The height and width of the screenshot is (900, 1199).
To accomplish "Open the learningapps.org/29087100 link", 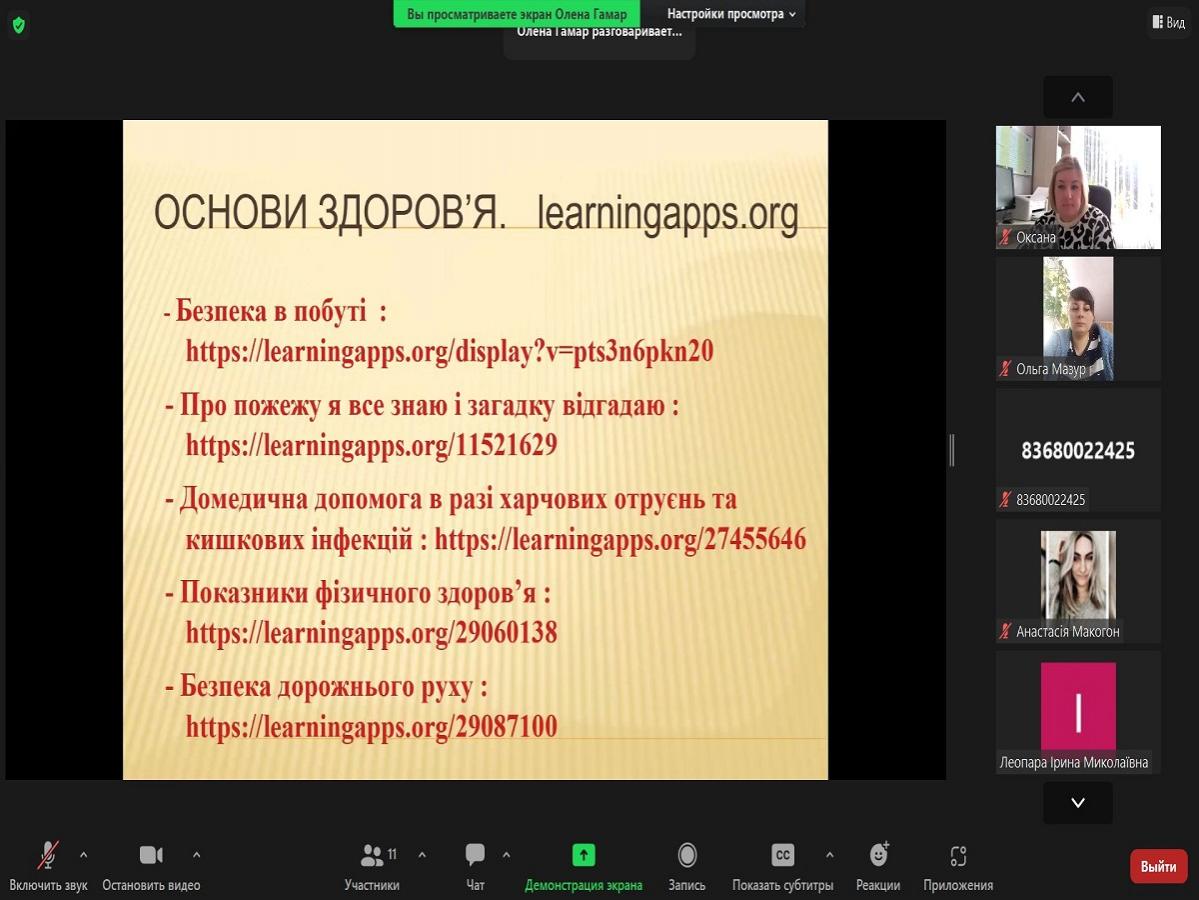I will click(x=372, y=726).
